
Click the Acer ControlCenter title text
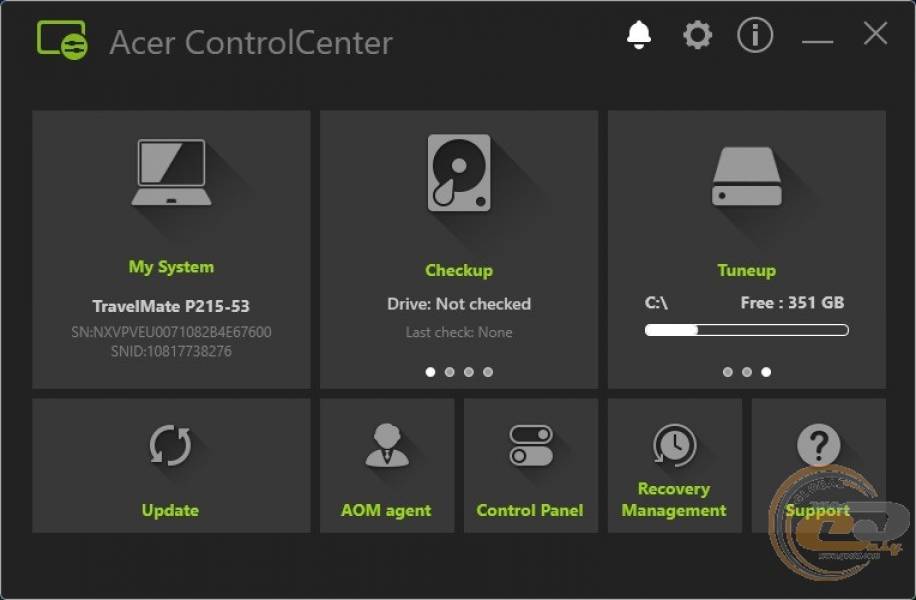(251, 43)
